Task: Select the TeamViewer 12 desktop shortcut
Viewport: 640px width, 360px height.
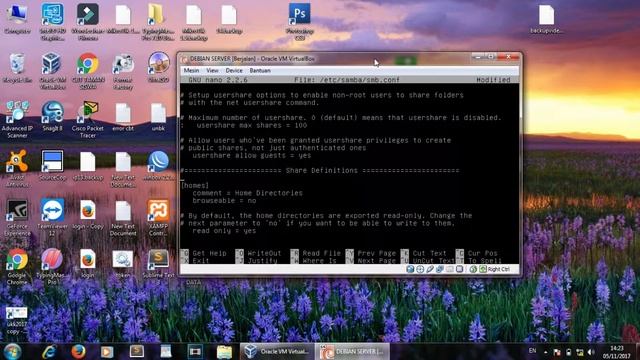Action: pyautogui.click(x=52, y=217)
